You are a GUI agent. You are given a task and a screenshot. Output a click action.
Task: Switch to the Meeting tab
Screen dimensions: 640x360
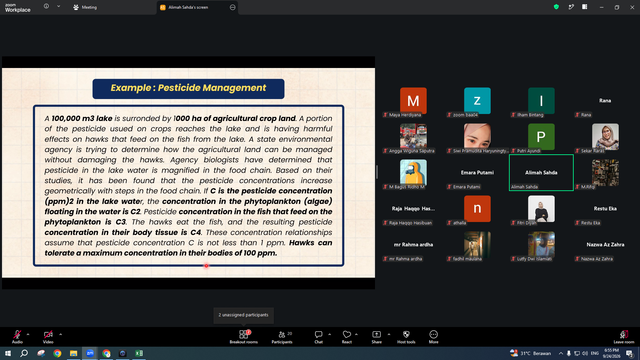[x=85, y=7]
